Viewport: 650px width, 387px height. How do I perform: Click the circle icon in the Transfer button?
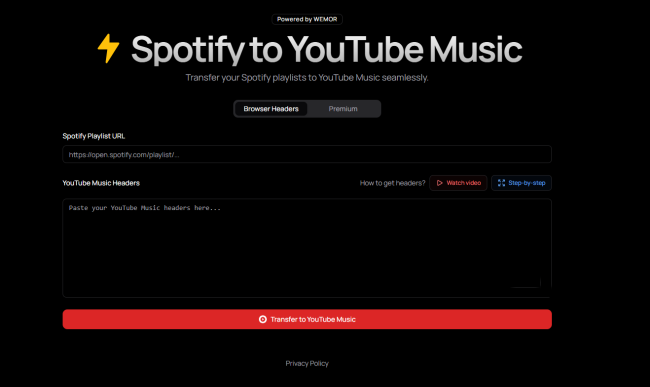[x=262, y=319]
